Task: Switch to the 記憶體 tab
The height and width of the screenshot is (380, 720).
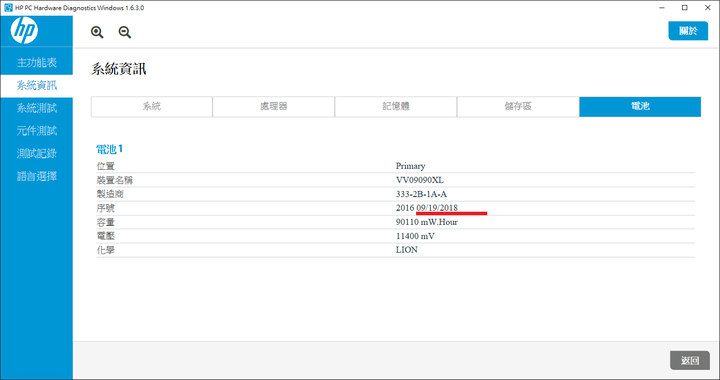Action: [x=396, y=106]
